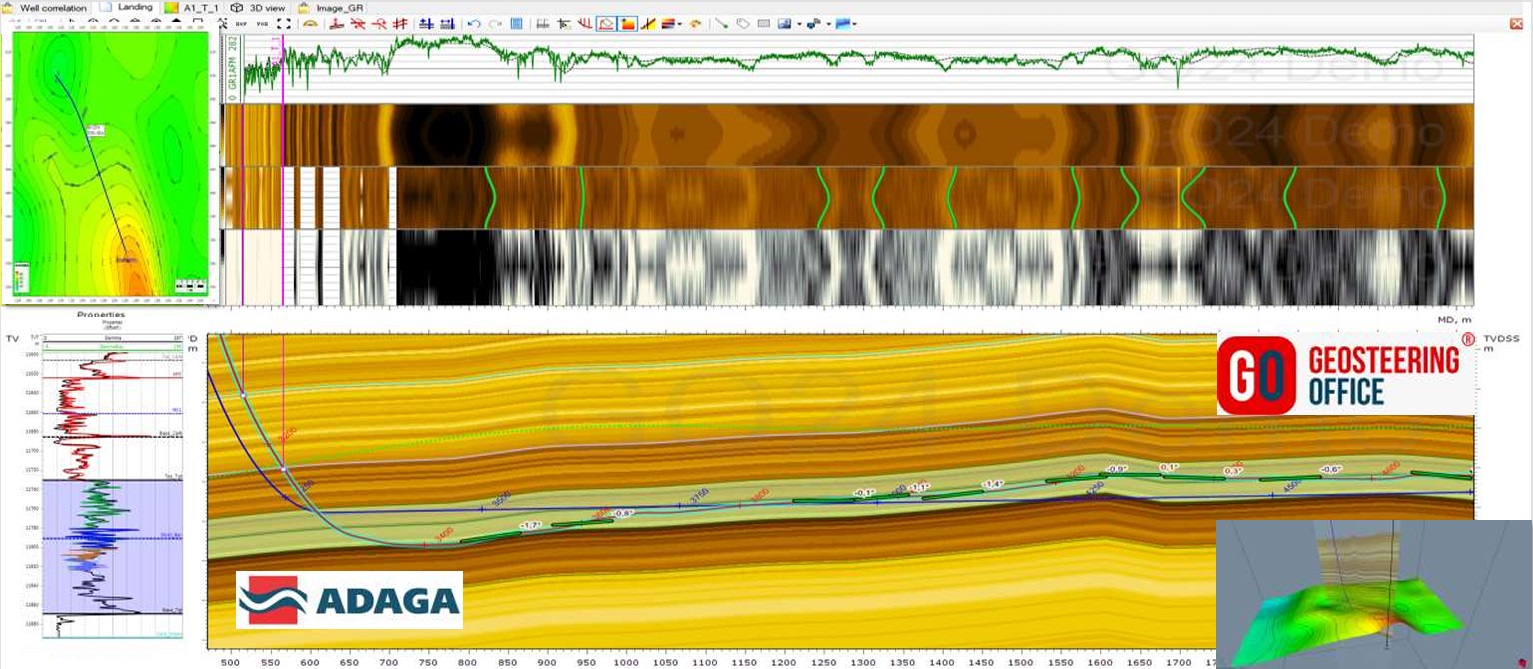Toggle the diagonal line on yellow icon

pyautogui.click(x=649, y=23)
